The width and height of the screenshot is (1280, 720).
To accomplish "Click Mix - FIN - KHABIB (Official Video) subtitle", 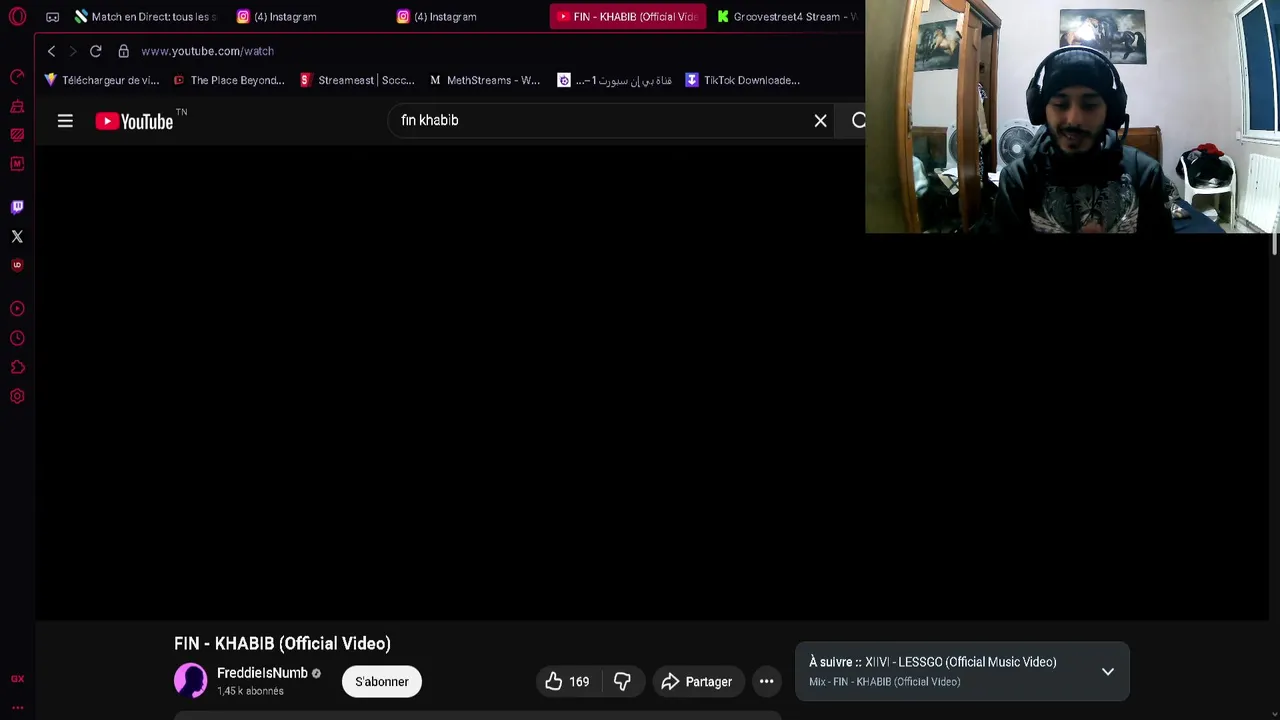I will [884, 682].
